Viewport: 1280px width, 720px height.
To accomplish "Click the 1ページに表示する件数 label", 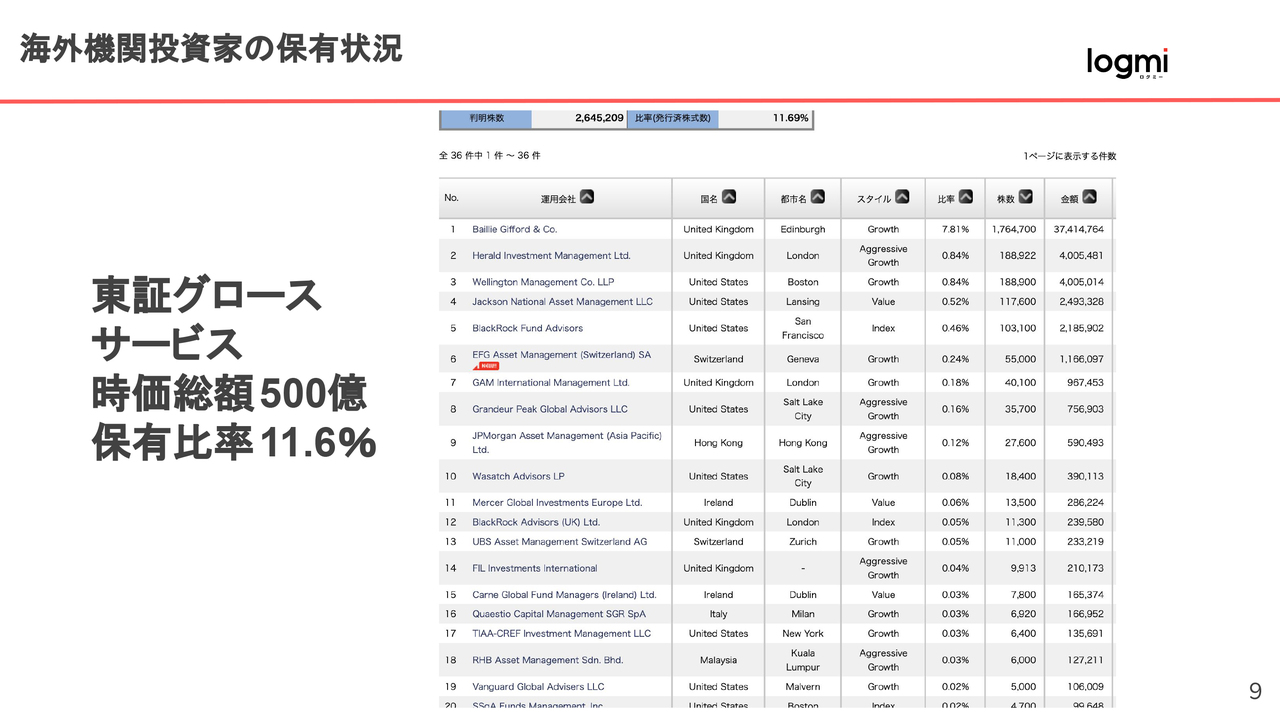I will click(x=1069, y=156).
